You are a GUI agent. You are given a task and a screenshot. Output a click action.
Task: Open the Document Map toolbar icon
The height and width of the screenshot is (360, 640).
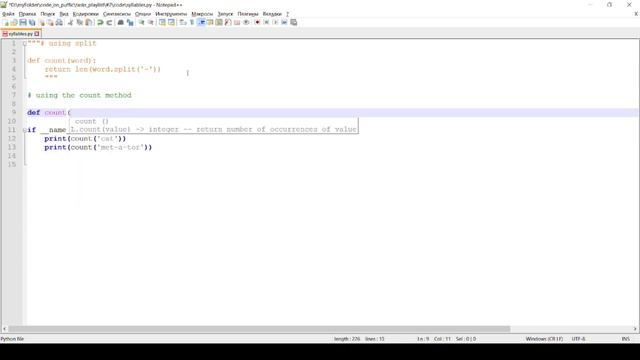(x=219, y=22)
